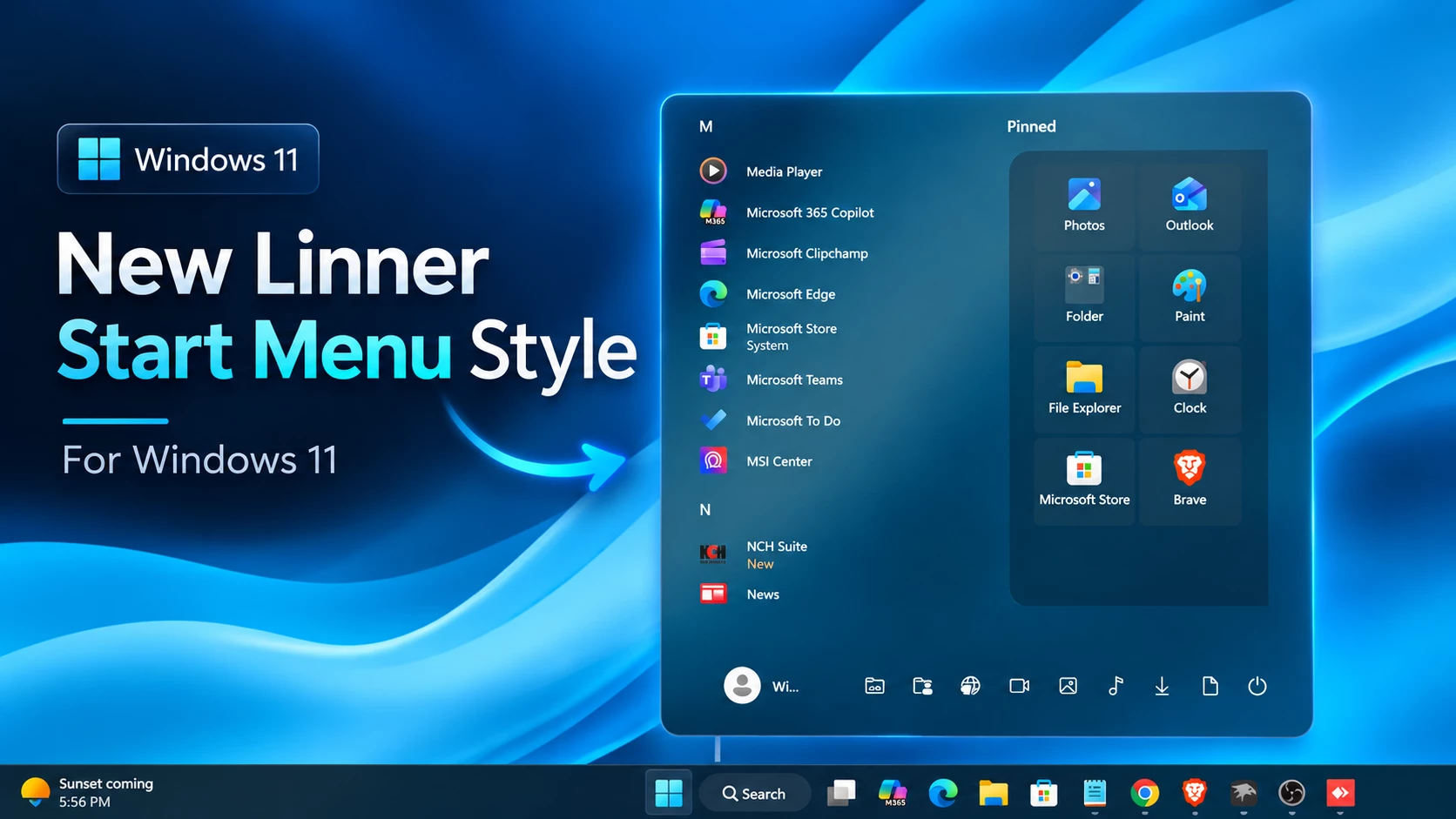
Task: Open OBS Studio on the taskbar
Action: pyautogui.click(x=1291, y=793)
